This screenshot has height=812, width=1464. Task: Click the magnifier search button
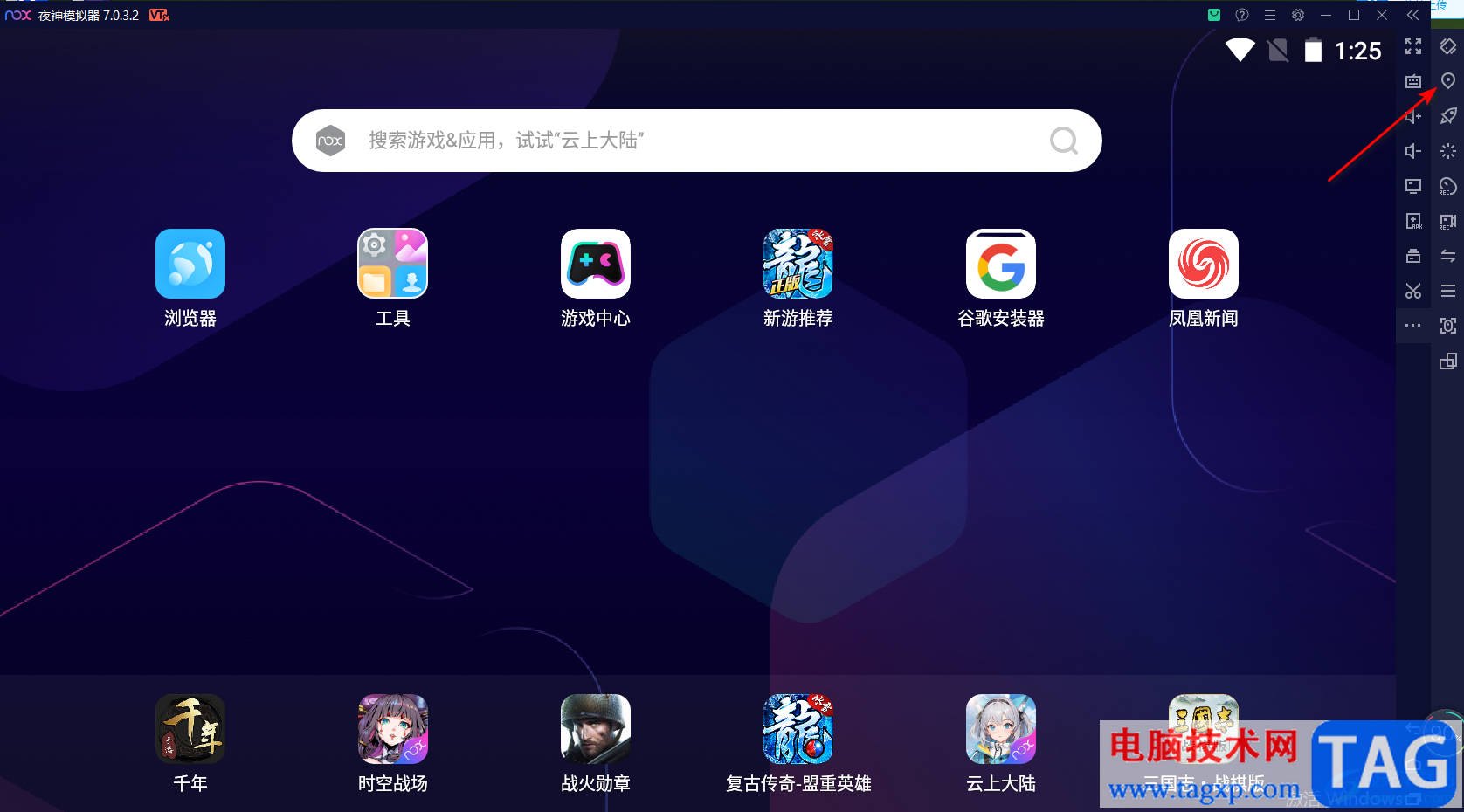(x=1064, y=141)
